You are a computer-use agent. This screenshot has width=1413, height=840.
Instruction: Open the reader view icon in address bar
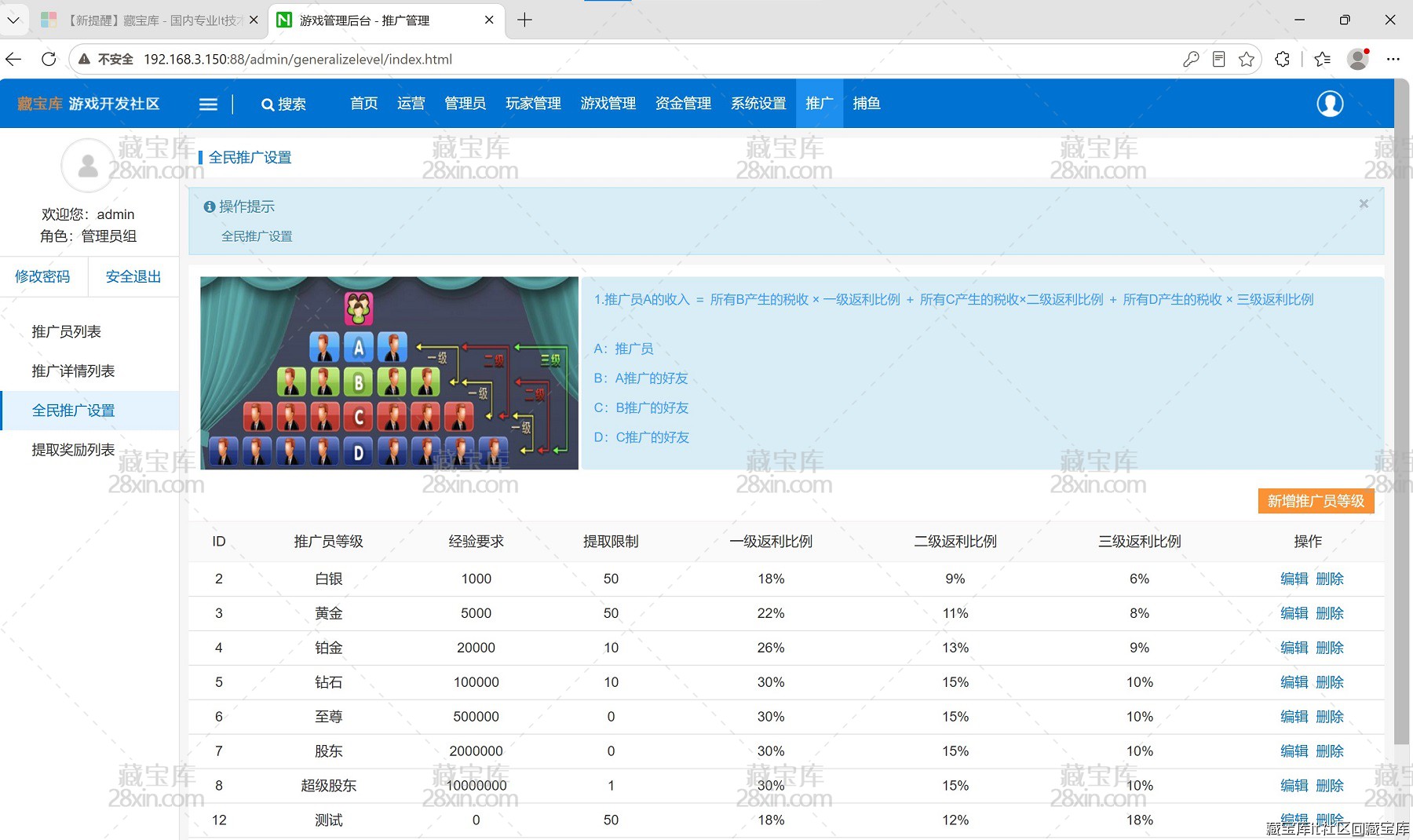(x=1218, y=59)
